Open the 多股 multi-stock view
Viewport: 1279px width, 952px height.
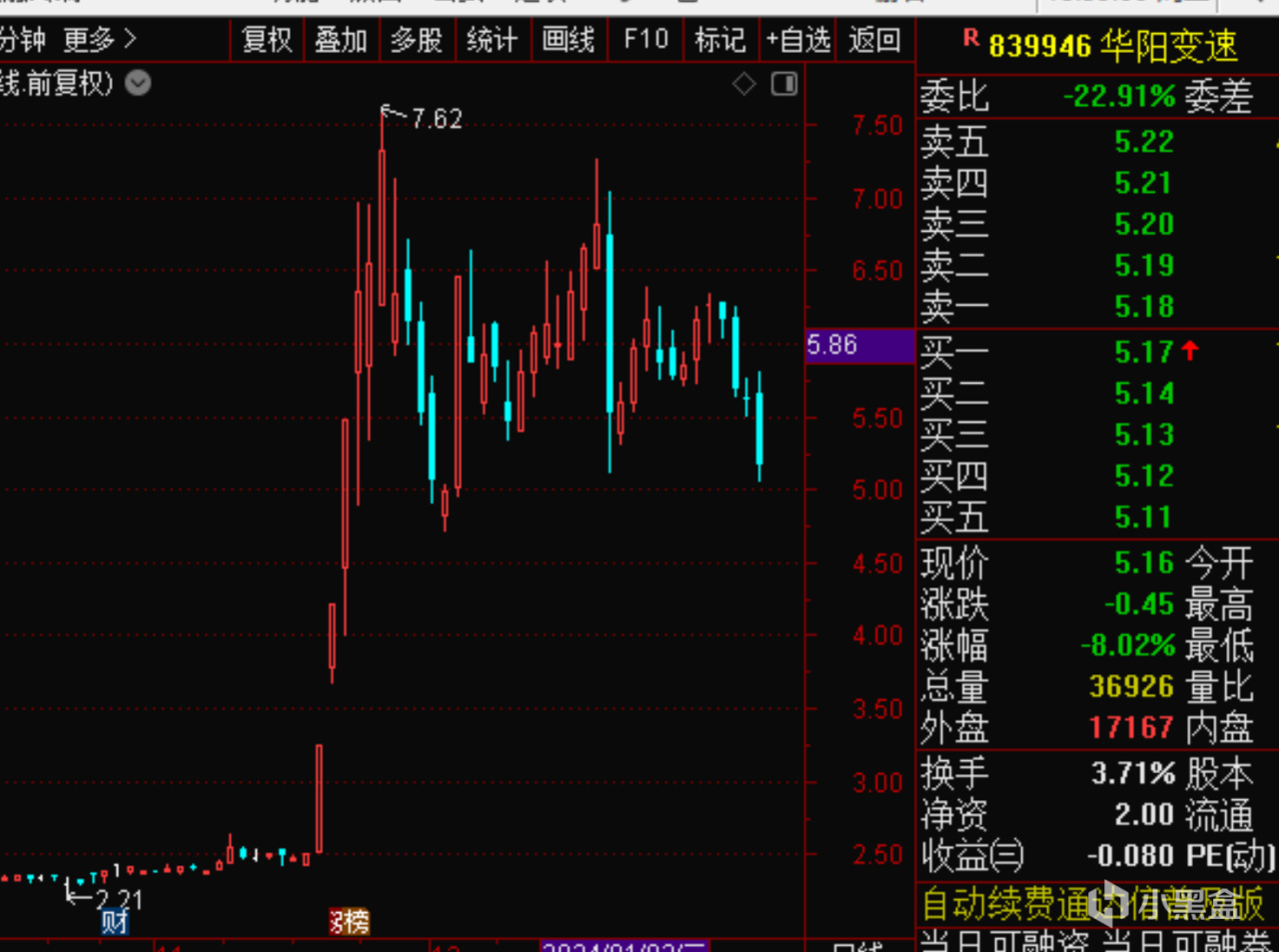pyautogui.click(x=416, y=40)
